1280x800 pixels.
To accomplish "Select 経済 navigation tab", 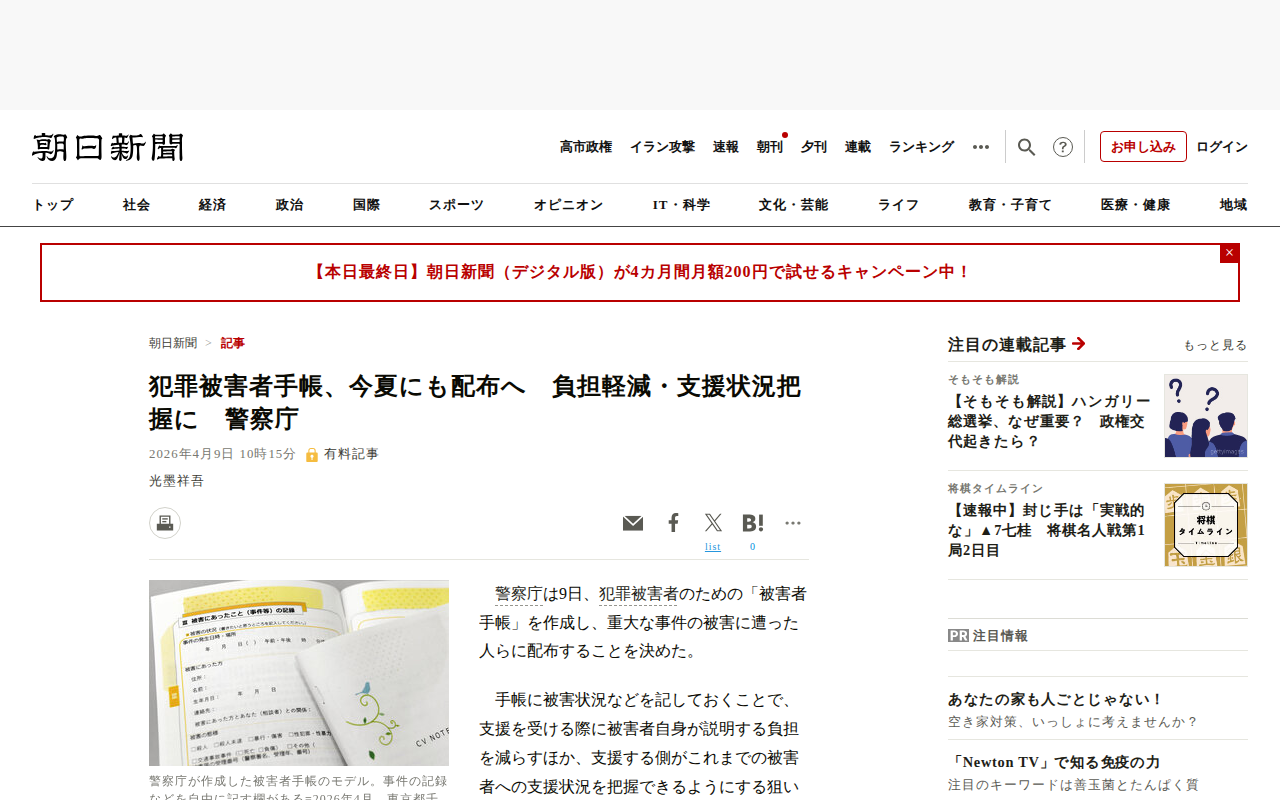I will 212,205.
